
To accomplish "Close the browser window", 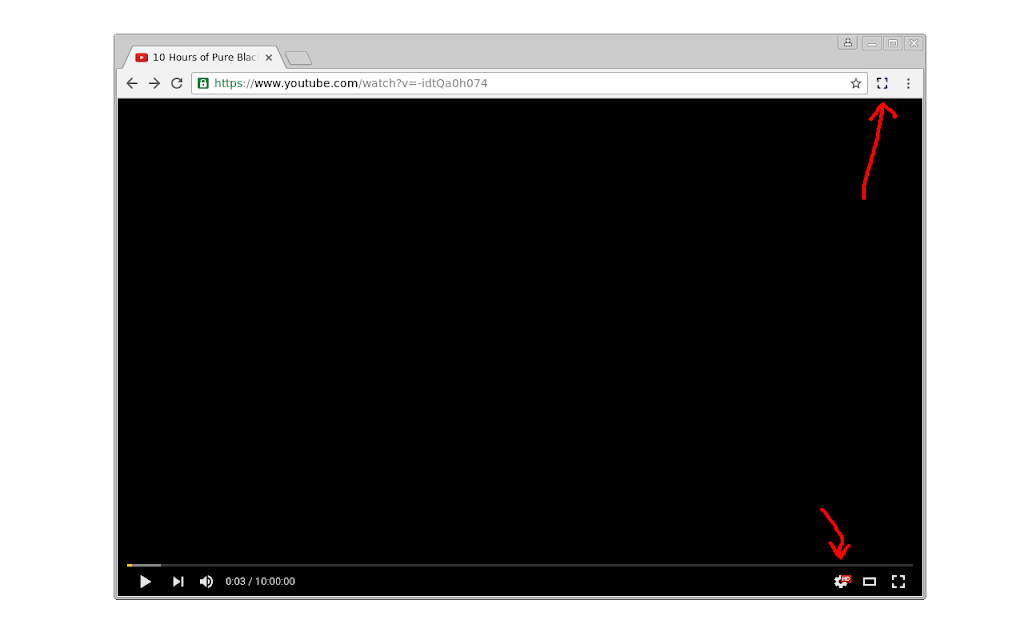I will pyautogui.click(x=914, y=43).
